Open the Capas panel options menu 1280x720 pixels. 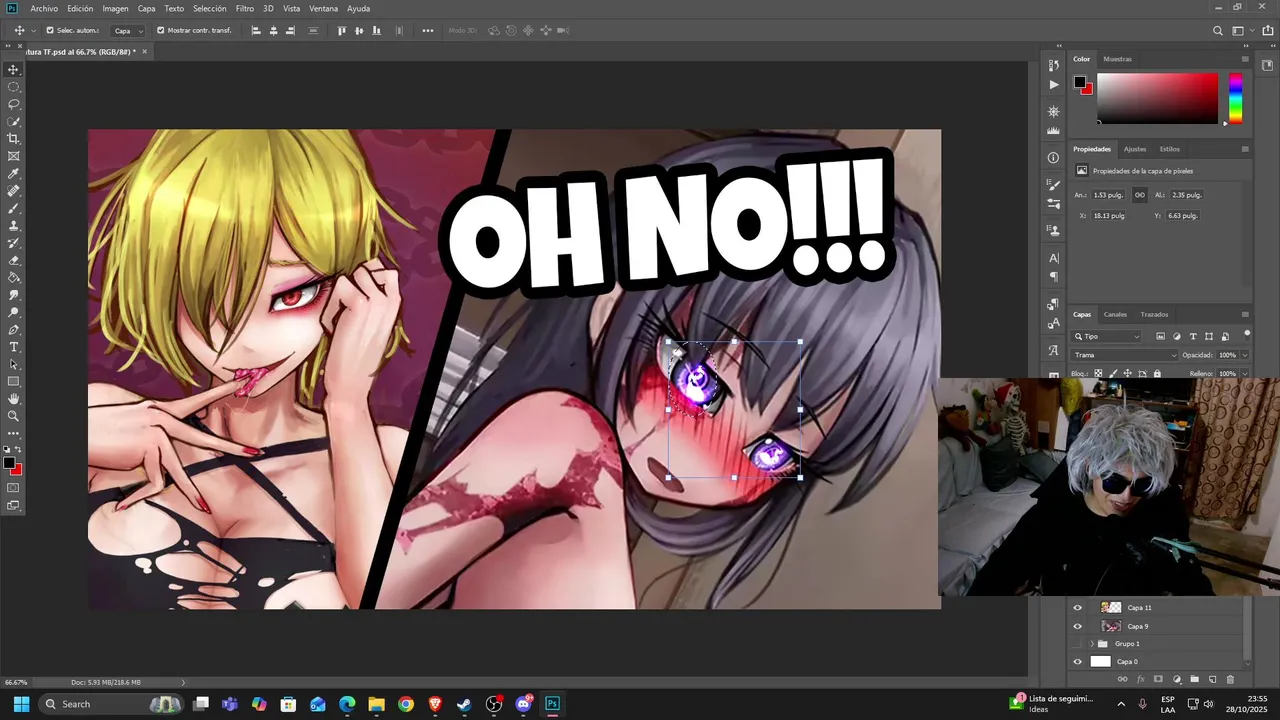point(1245,314)
